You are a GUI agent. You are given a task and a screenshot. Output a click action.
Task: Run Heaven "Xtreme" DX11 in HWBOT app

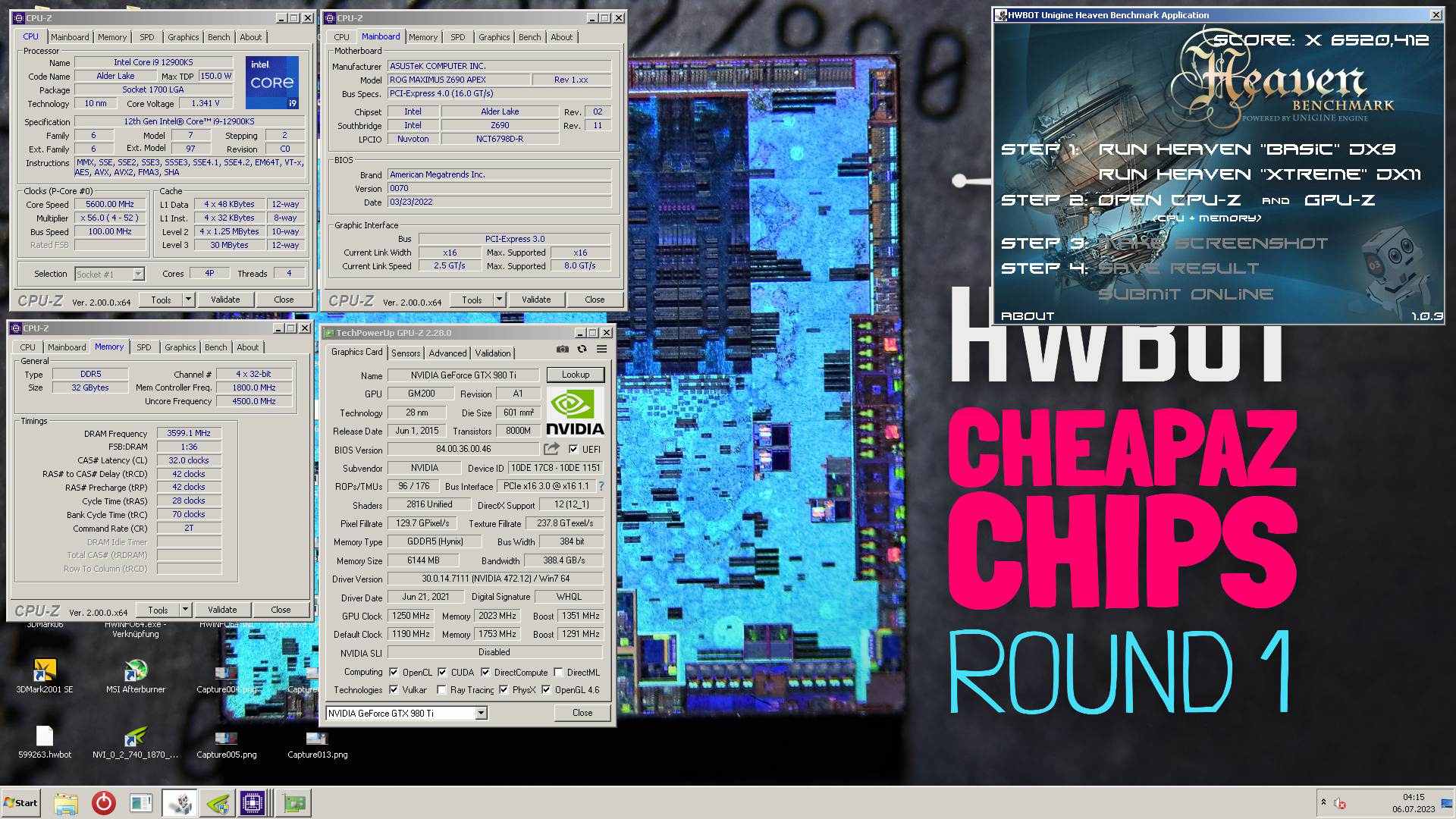pyautogui.click(x=1260, y=174)
